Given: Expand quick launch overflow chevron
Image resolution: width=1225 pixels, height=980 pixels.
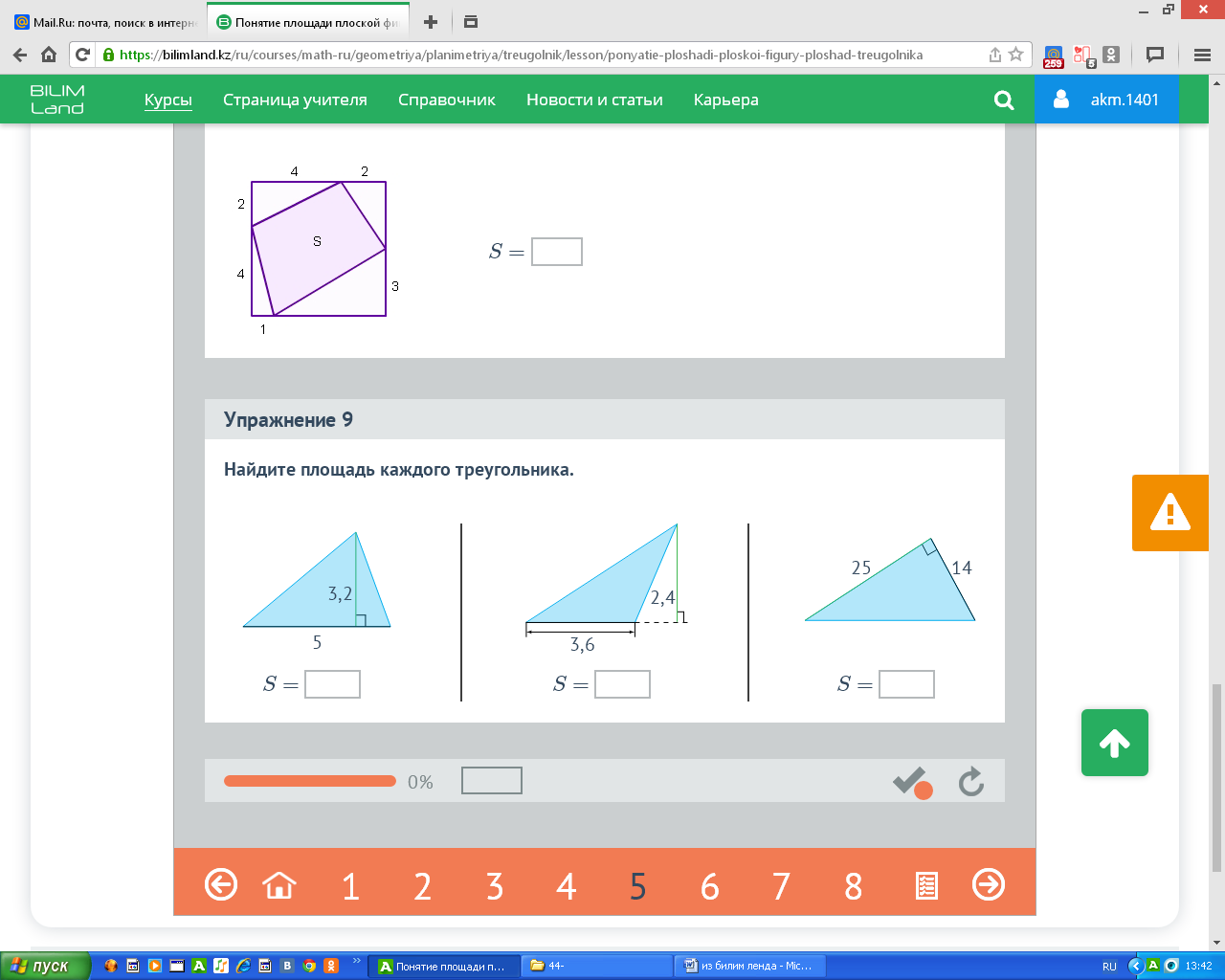Looking at the screenshot, I should 357,961.
